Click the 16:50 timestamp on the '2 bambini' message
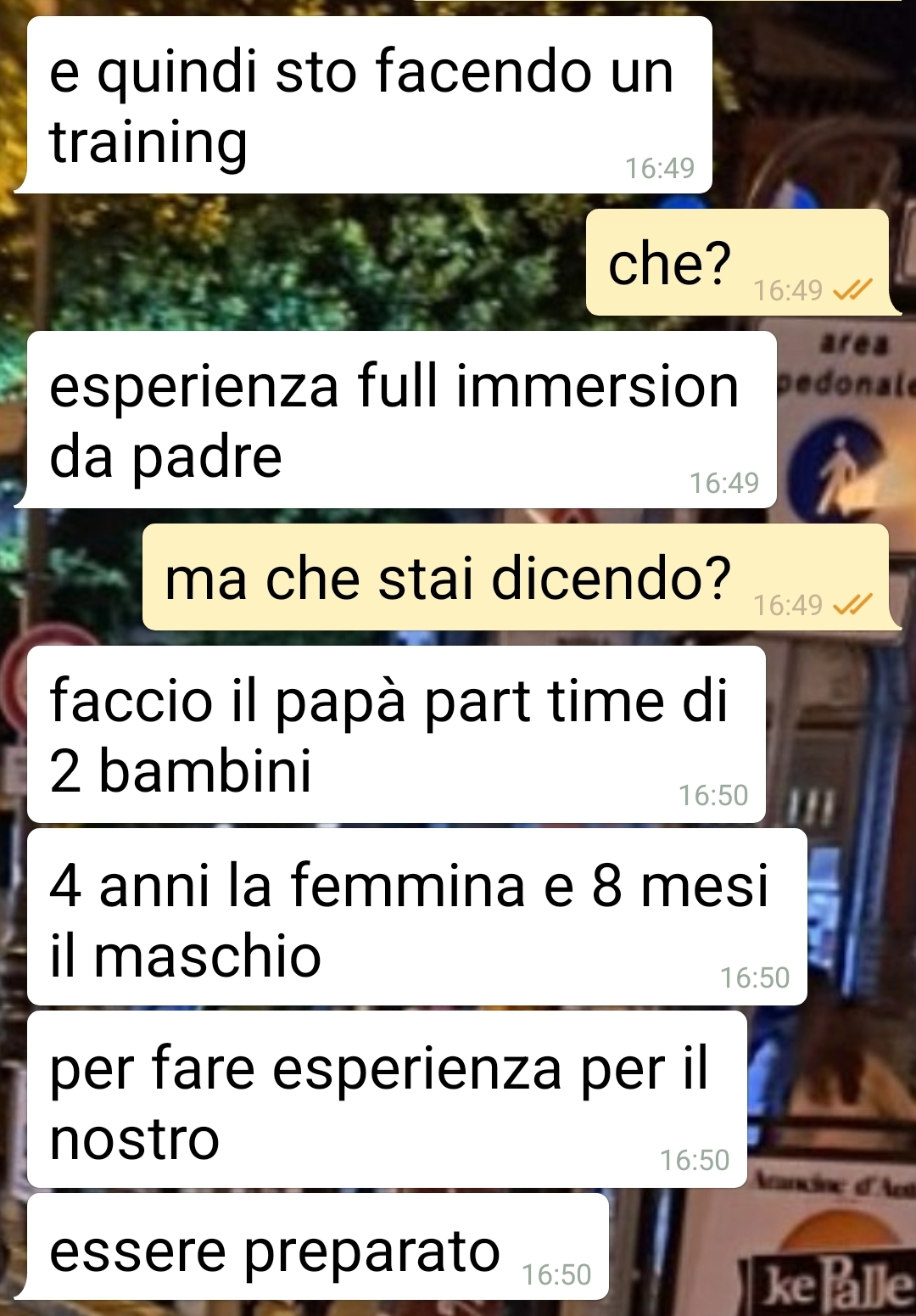Viewport: 916px width, 1316px height. (x=712, y=795)
